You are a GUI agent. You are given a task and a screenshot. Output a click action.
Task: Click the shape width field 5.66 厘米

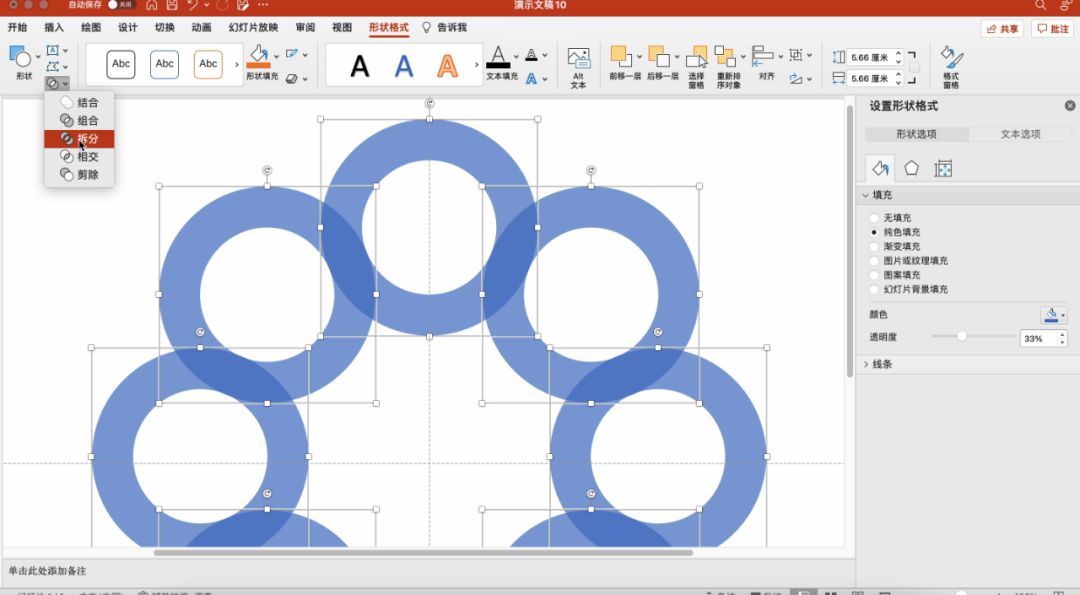pyautogui.click(x=875, y=79)
